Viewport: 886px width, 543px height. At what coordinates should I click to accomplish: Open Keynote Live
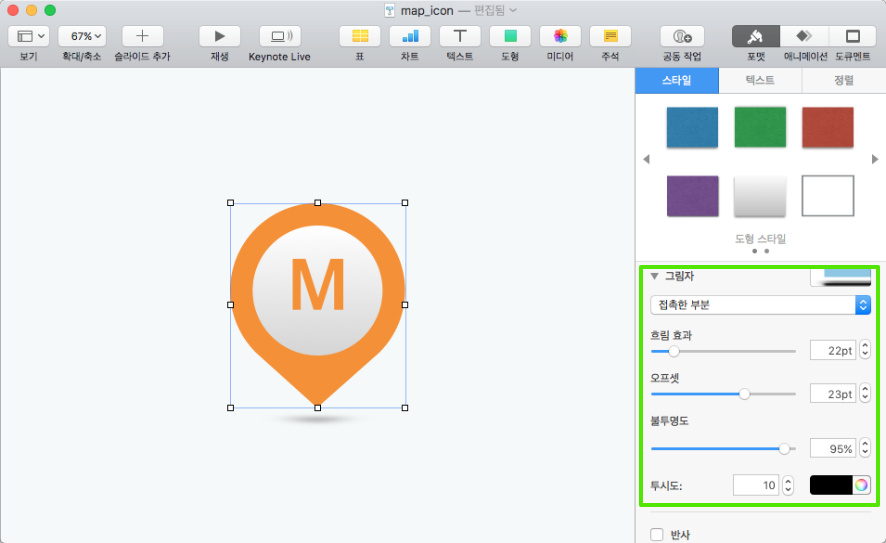[x=280, y=36]
